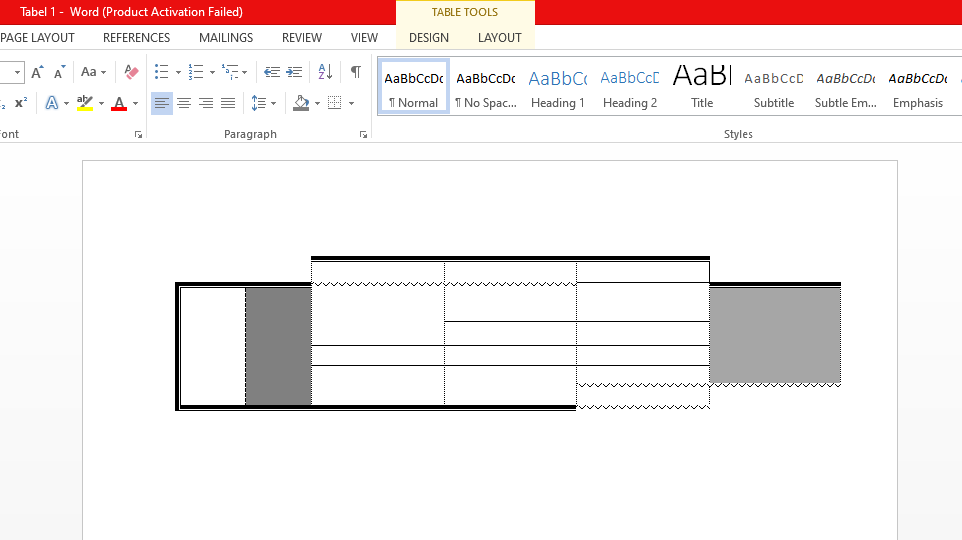Open Table Tools Layout tab
The width and height of the screenshot is (962, 540).
click(499, 38)
